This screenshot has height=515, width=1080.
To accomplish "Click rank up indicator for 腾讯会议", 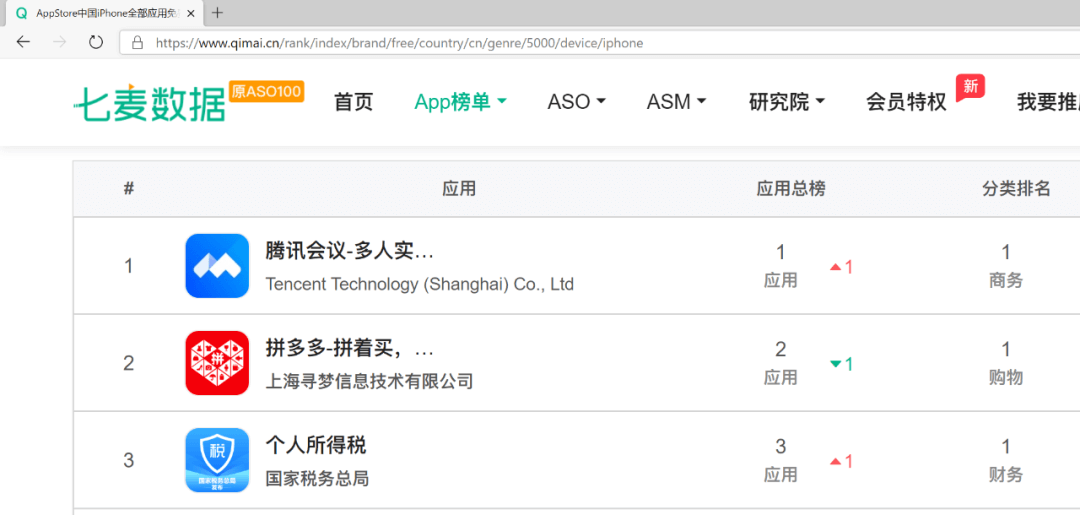I will [842, 267].
